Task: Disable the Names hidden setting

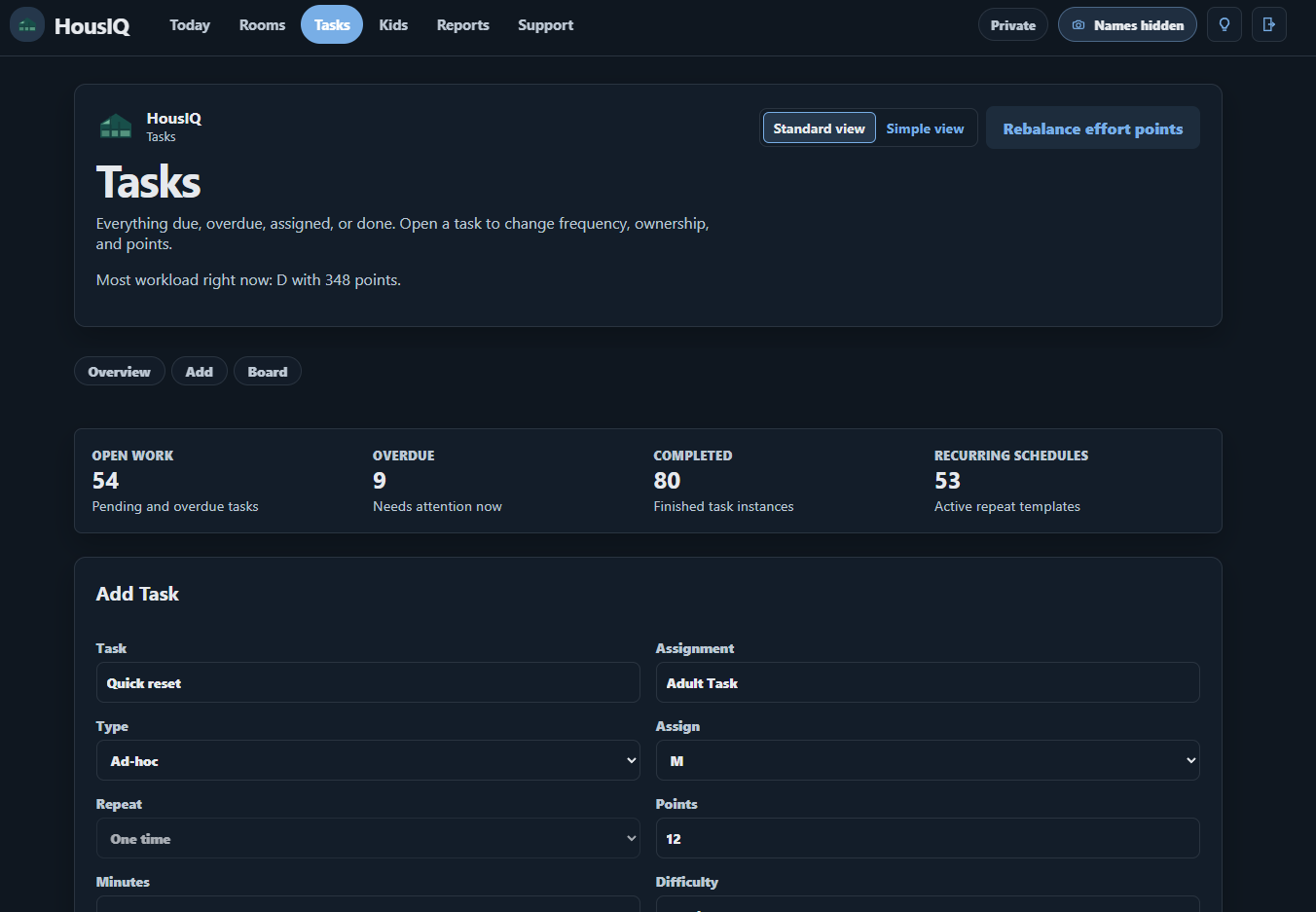Action: 1127,23
